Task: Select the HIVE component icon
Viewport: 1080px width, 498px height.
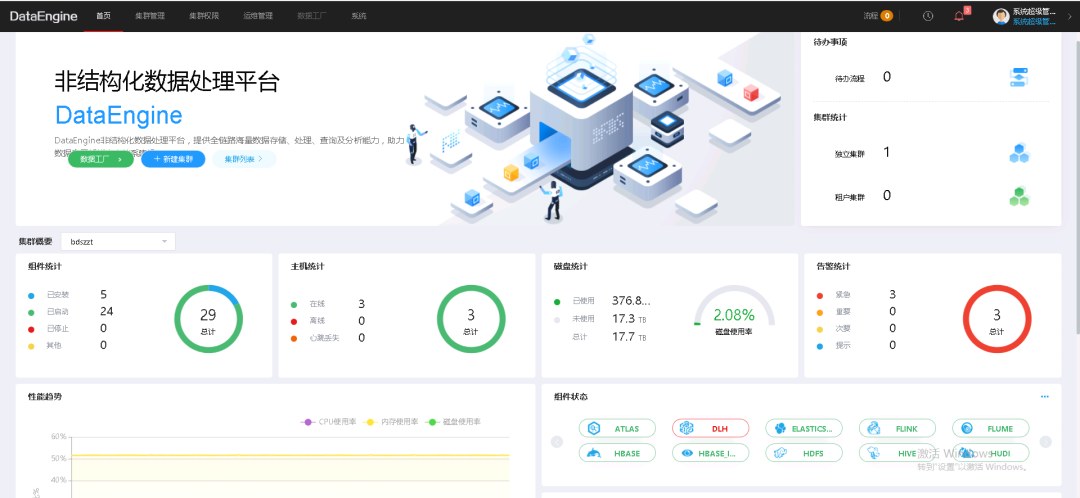Action: click(x=873, y=453)
